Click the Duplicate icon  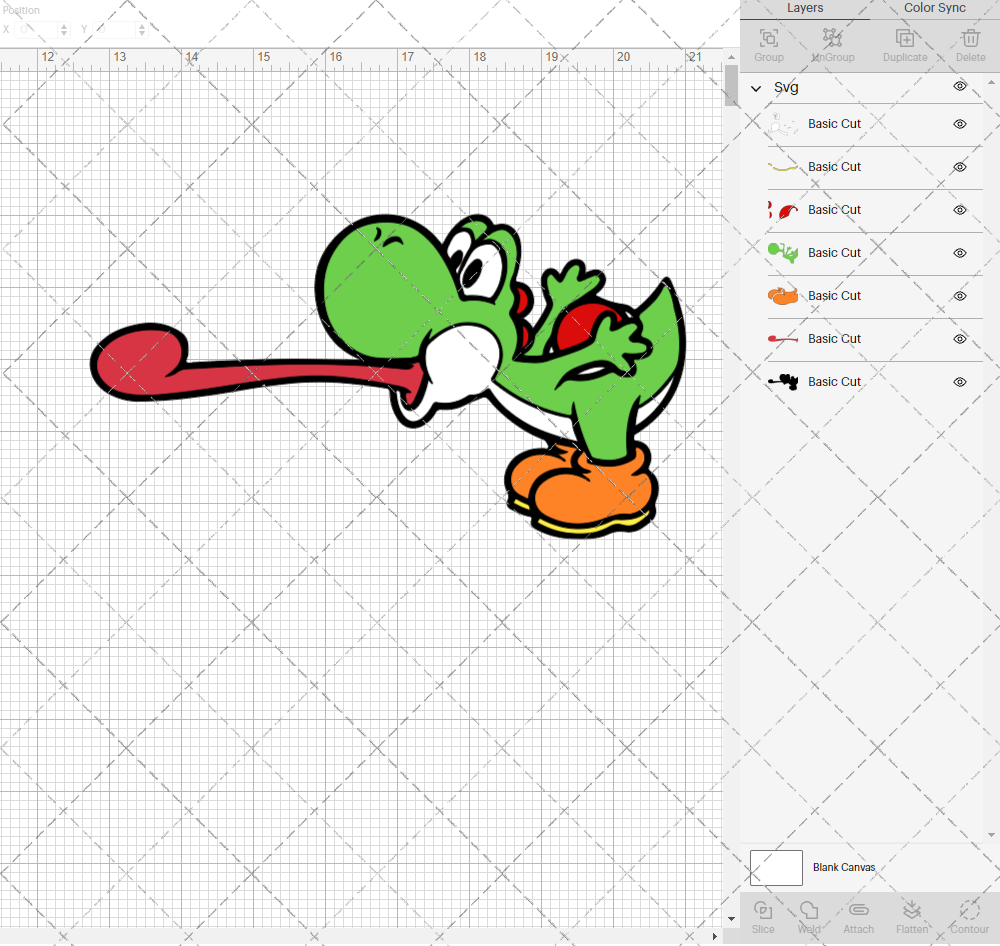click(904, 38)
